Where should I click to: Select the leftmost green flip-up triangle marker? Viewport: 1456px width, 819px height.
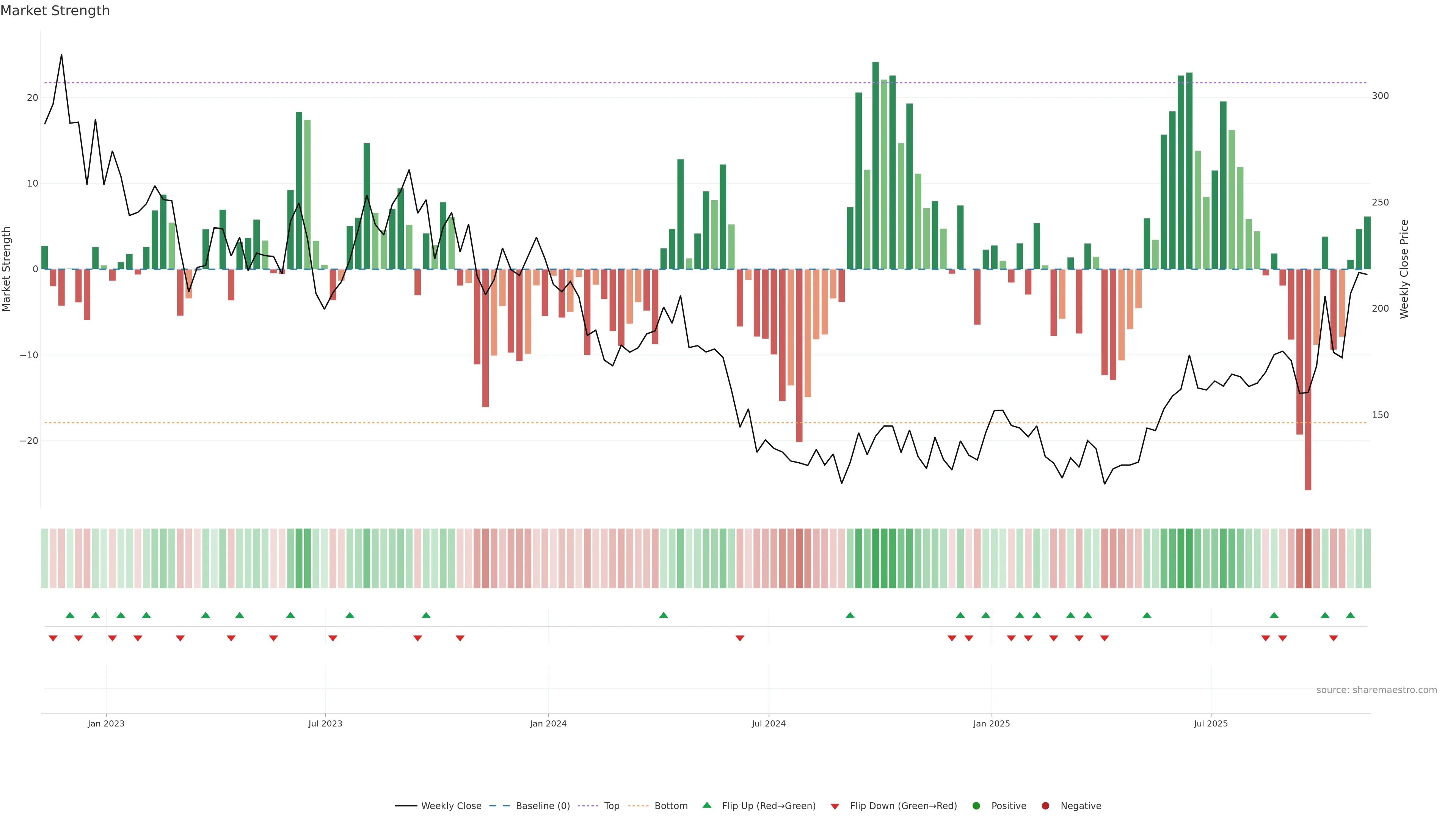(x=70, y=615)
